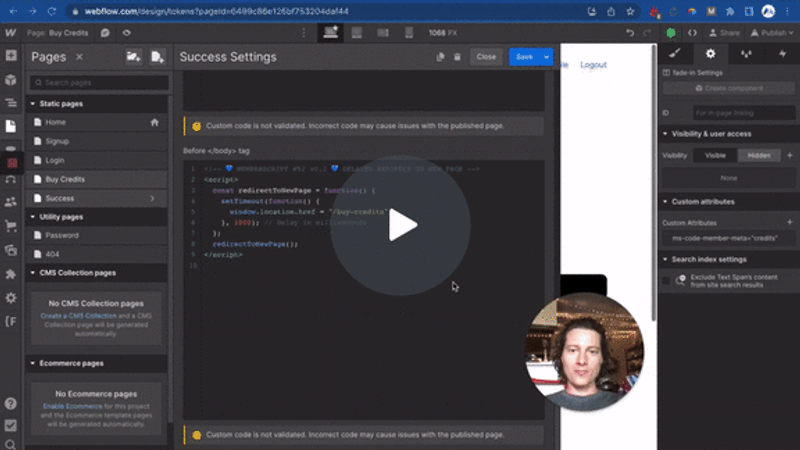Close the Pages panel

click(x=79, y=57)
